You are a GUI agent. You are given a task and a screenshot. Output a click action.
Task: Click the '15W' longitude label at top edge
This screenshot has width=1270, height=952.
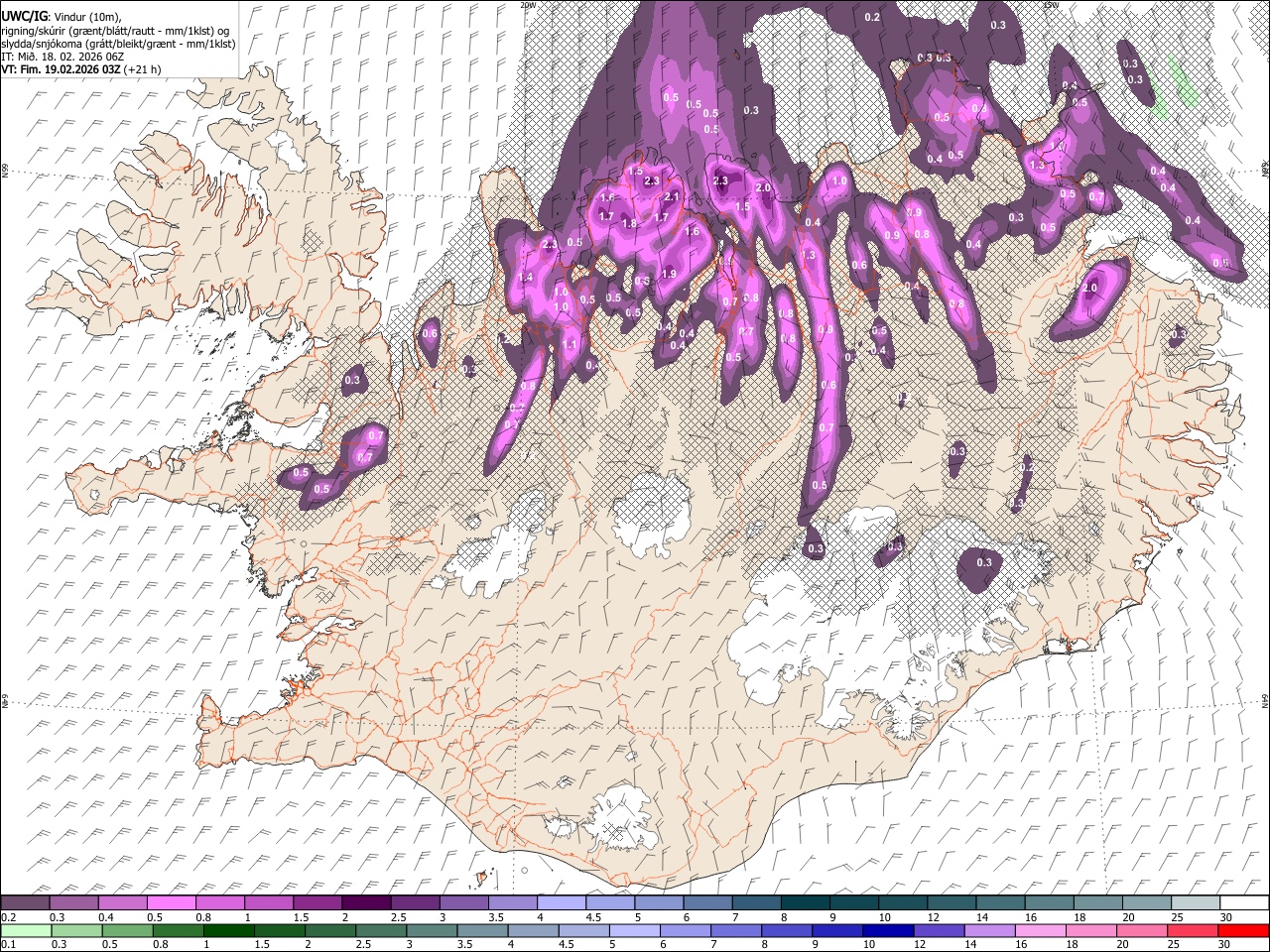(x=1051, y=5)
